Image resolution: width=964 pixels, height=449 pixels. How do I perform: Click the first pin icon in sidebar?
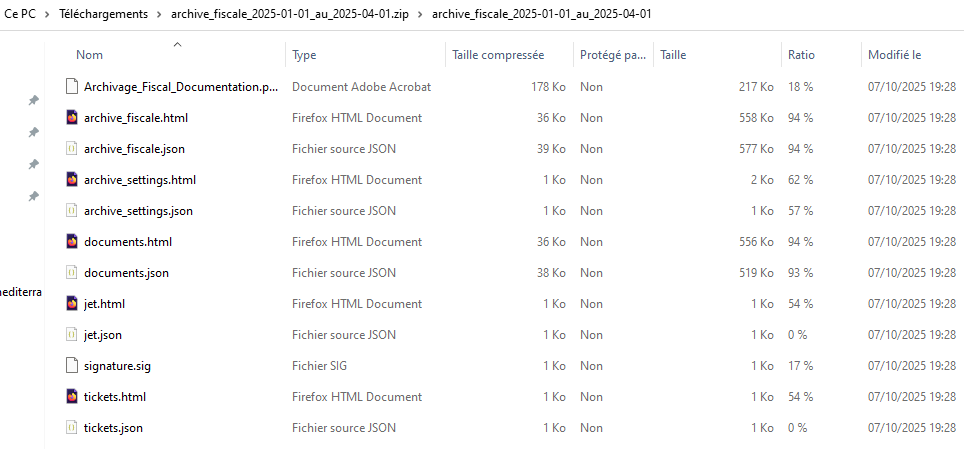click(33, 100)
